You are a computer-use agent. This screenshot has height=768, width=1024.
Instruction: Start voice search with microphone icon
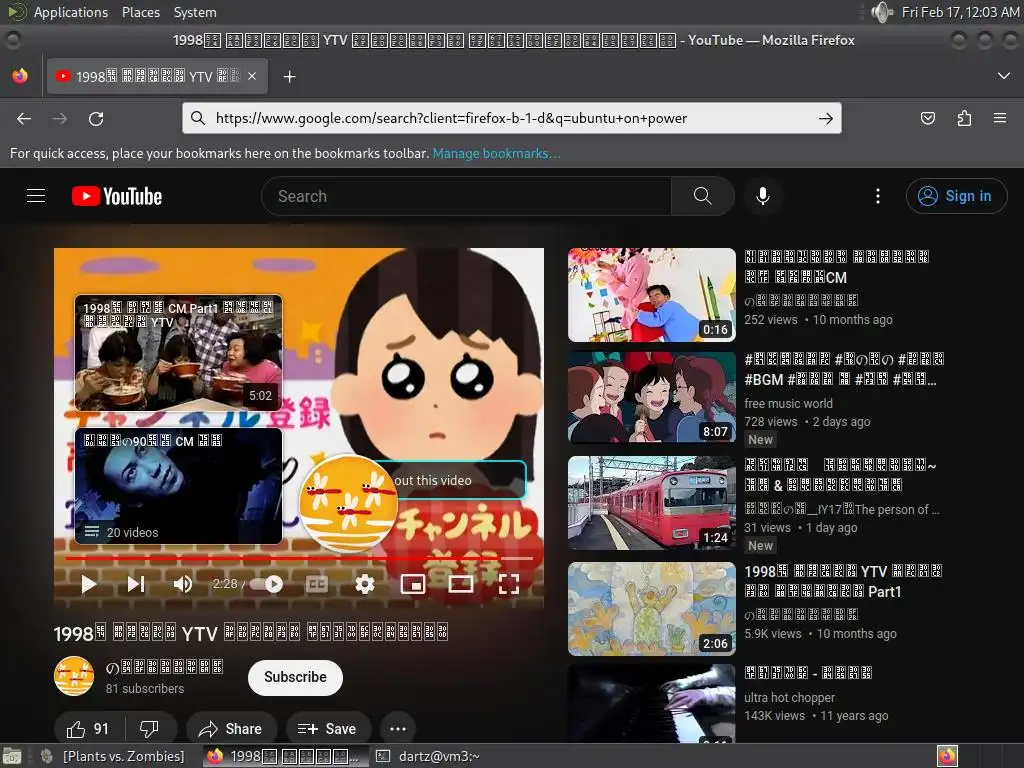pos(762,196)
